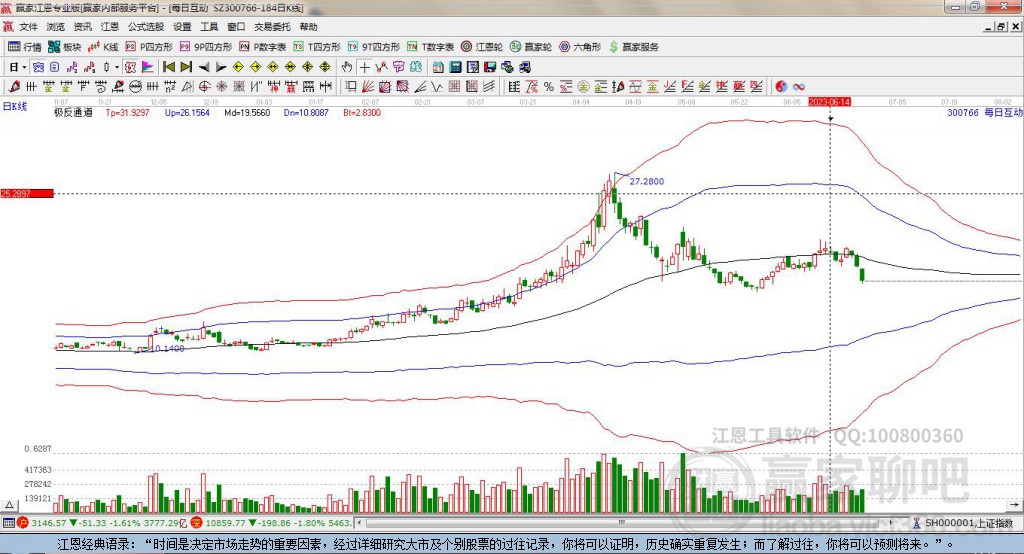Open the 浏览 menu
The image size is (1024, 554).
pyautogui.click(x=56, y=27)
